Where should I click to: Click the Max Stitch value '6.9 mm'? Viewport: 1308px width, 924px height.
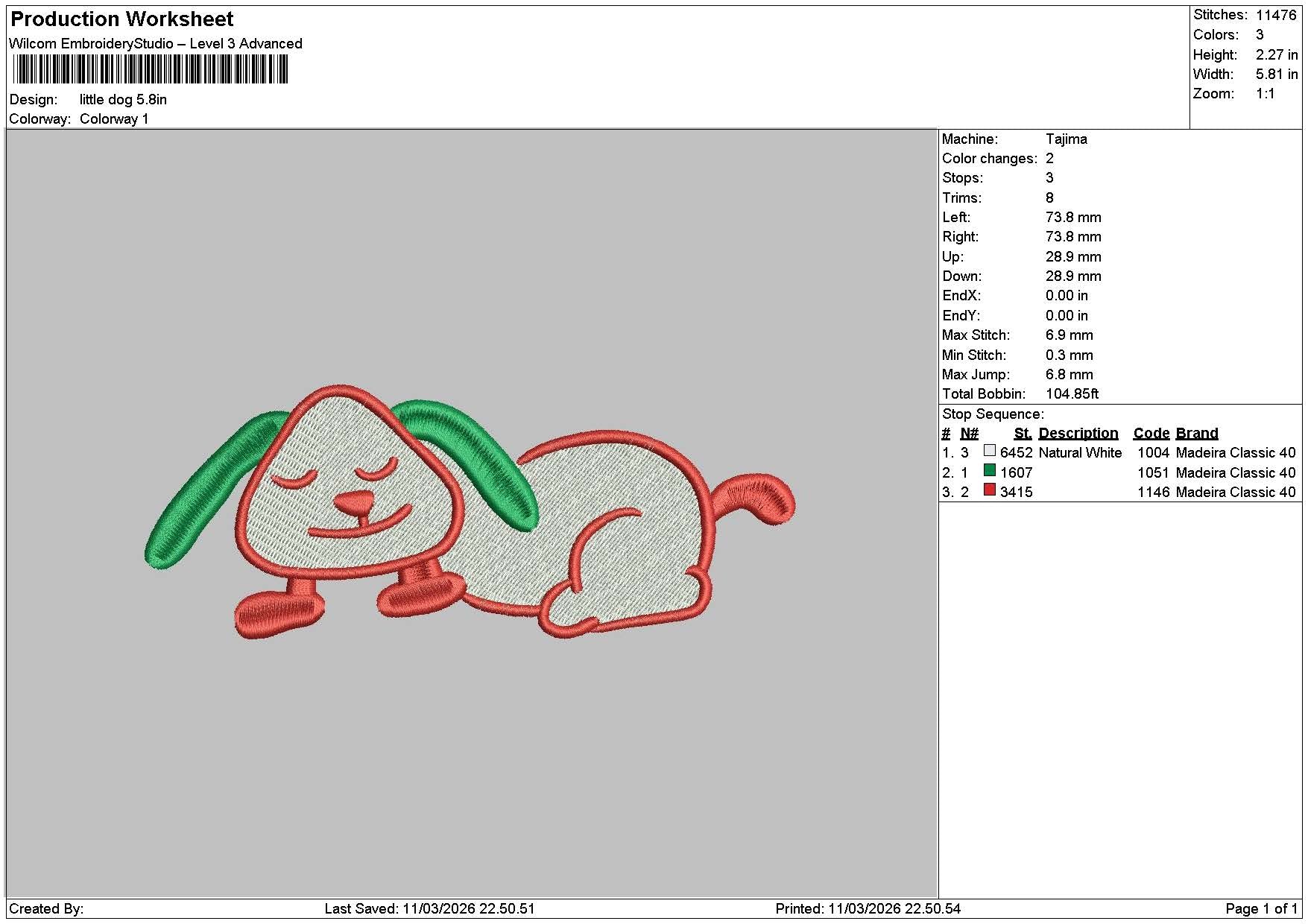[x=1069, y=335]
